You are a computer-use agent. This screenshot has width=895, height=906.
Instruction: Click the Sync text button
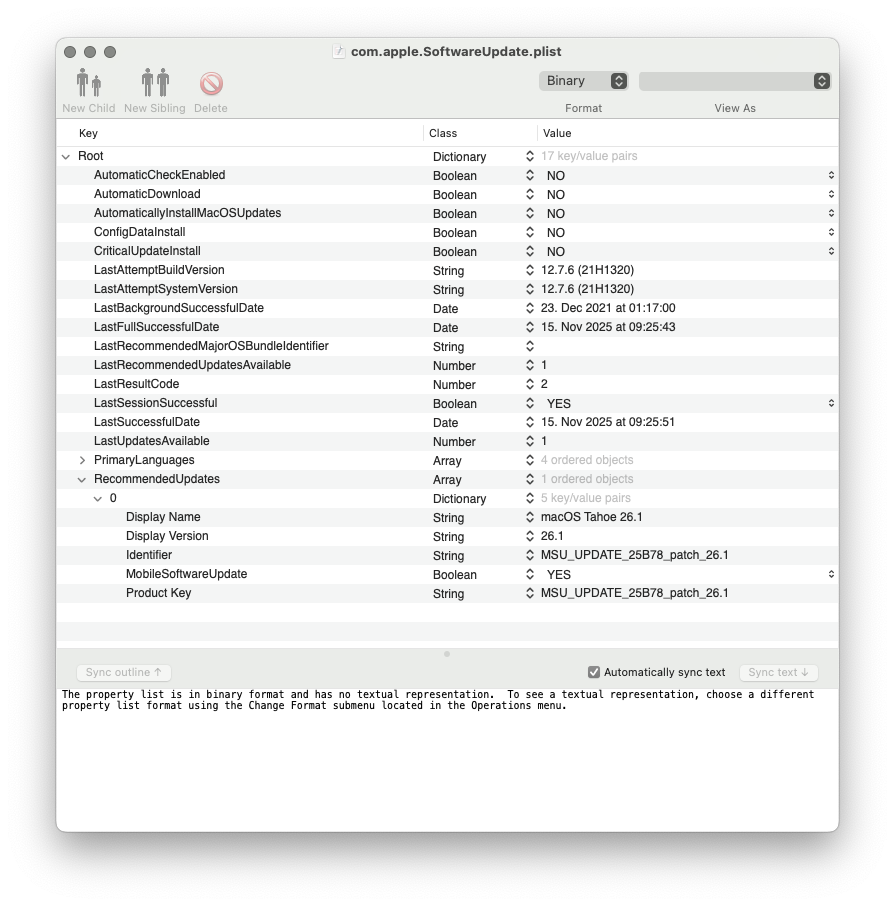779,672
